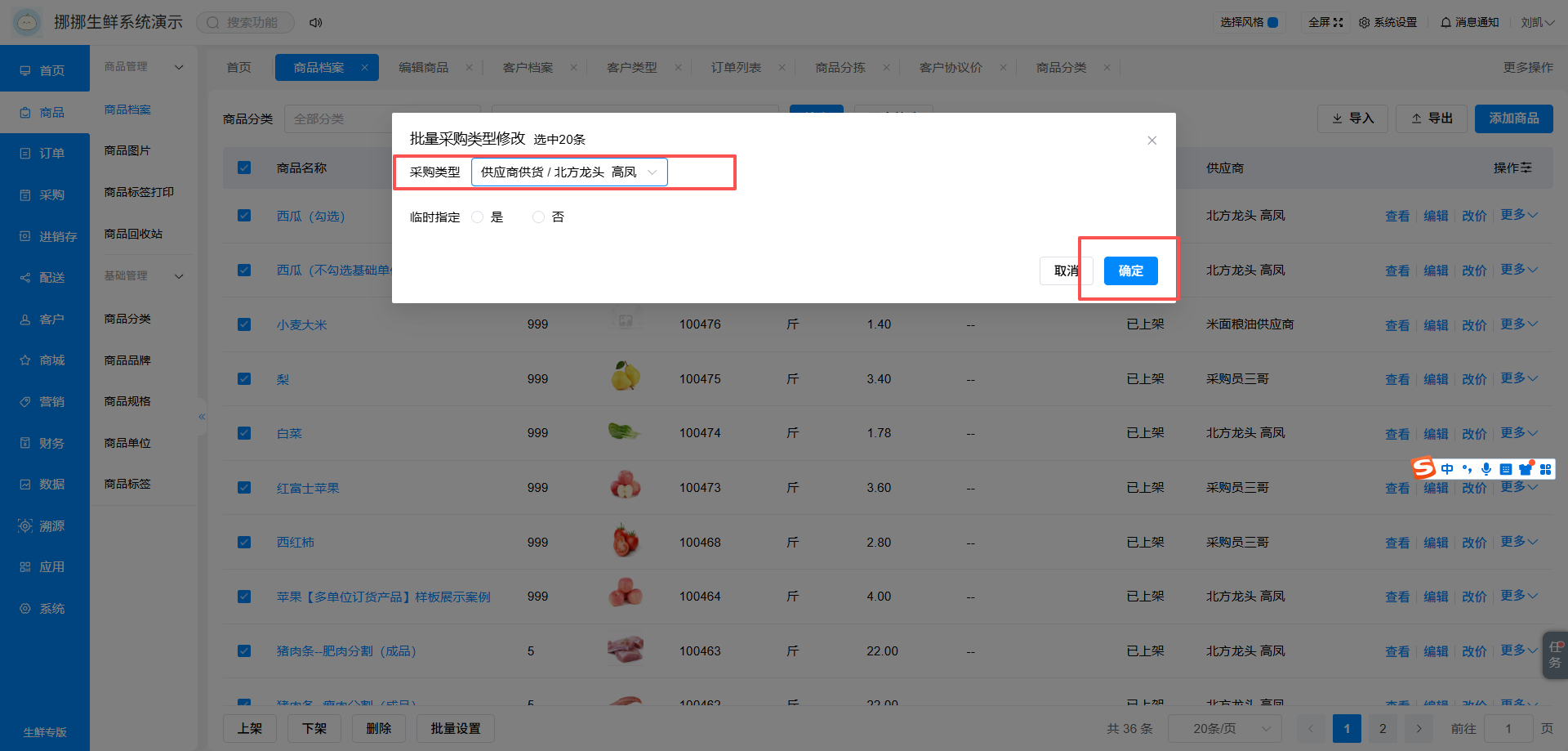Viewport: 1568px width, 751px height.
Task: Open the 系统设置 gear icon
Action: coord(1364,23)
